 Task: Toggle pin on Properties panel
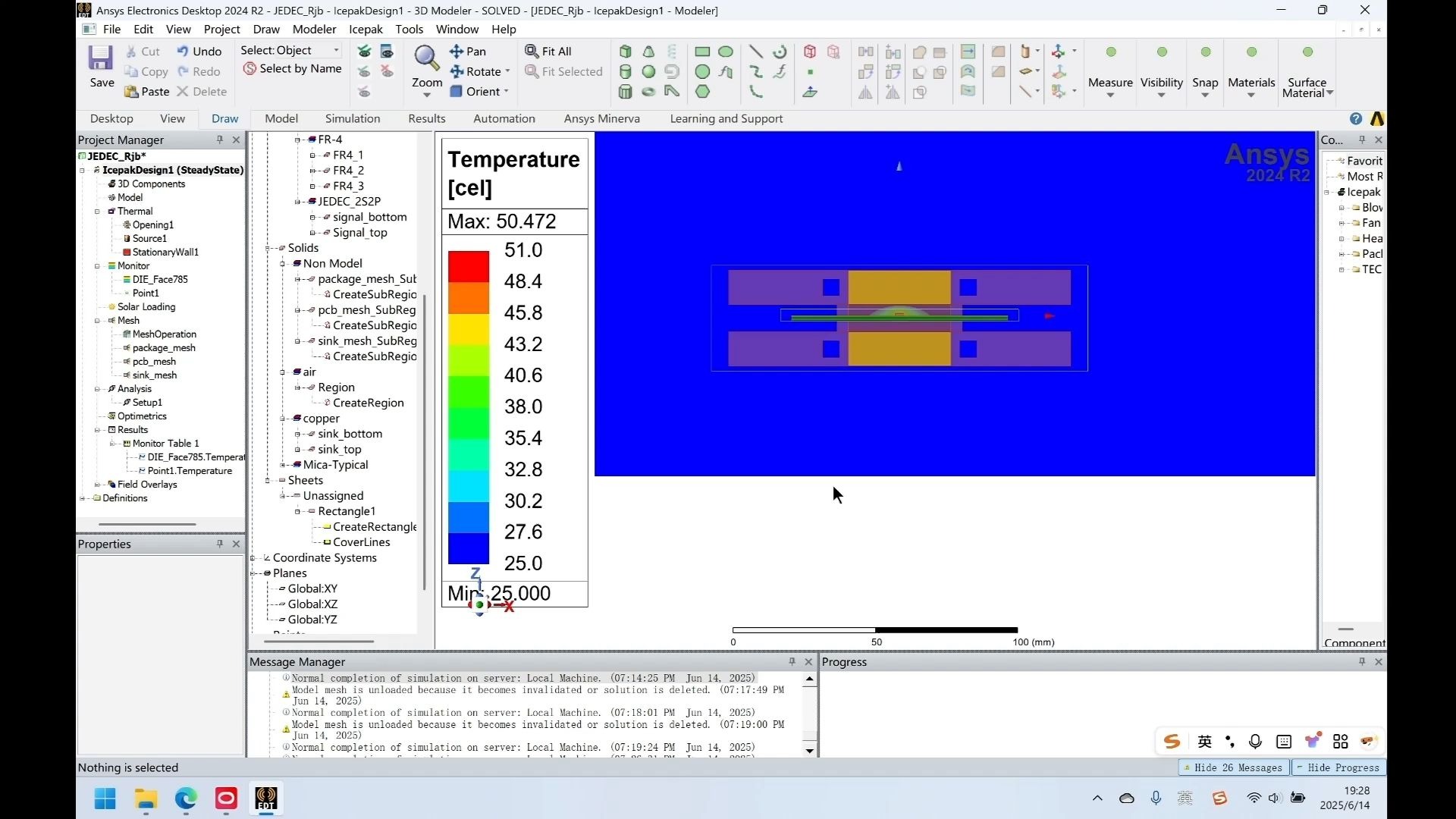(x=220, y=544)
